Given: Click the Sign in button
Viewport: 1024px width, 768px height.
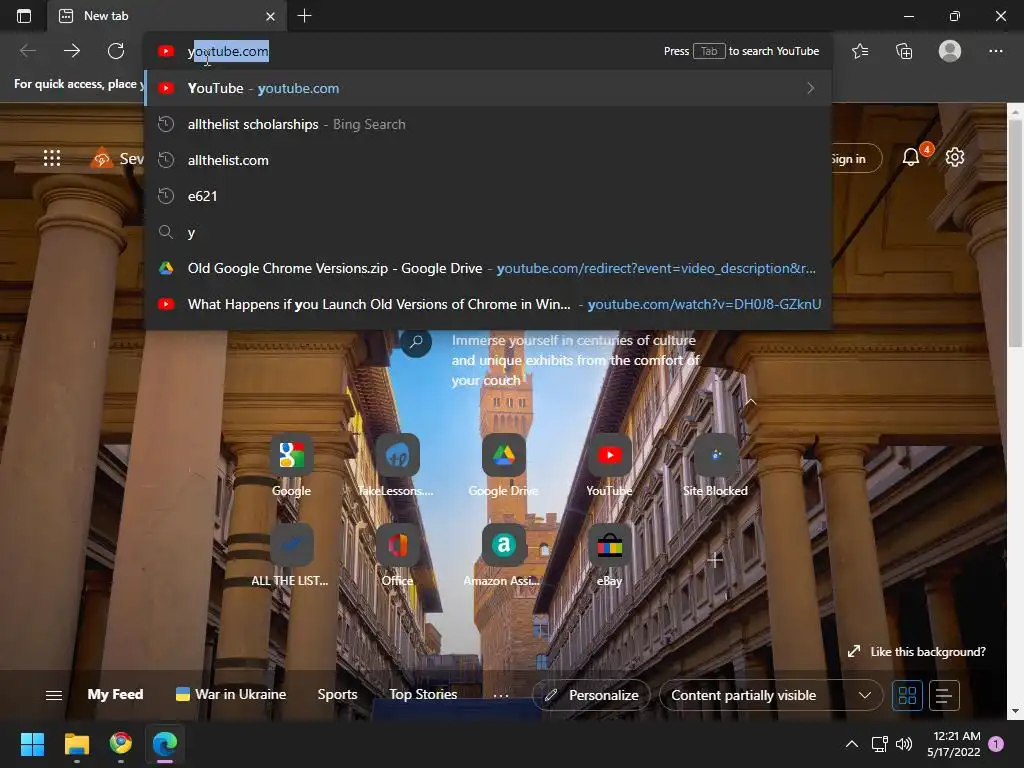Looking at the screenshot, I should pos(854,159).
